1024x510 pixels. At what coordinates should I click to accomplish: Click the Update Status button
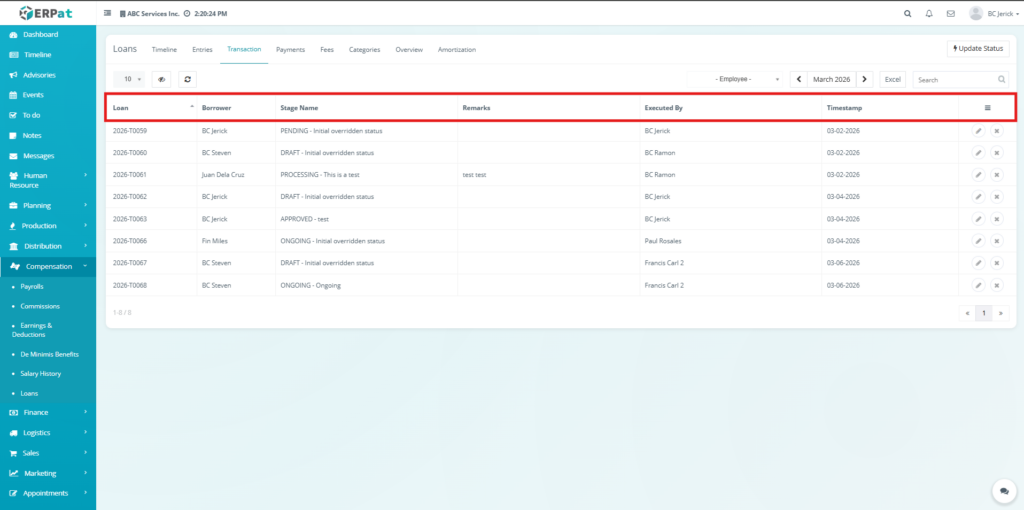(x=977, y=48)
